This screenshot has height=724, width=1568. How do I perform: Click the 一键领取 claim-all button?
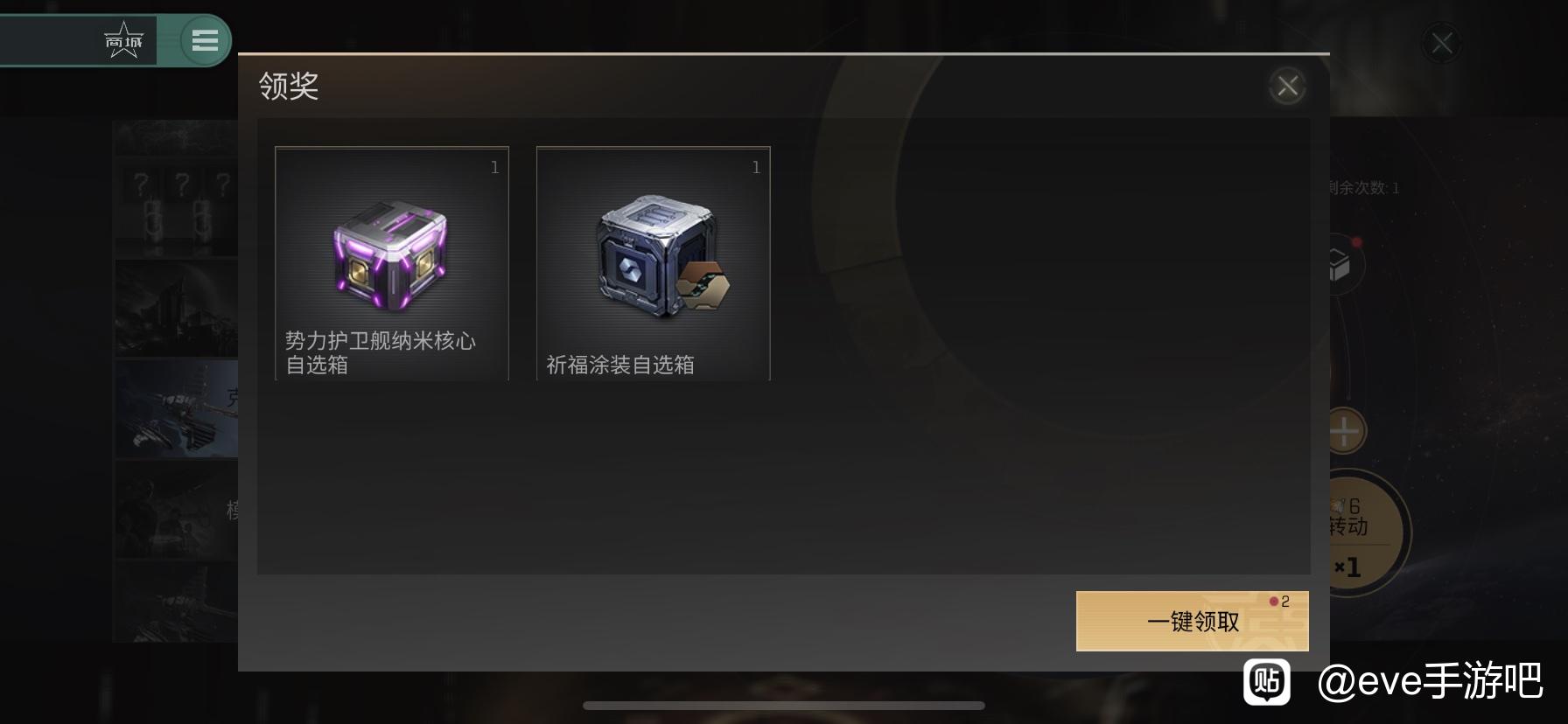click(1192, 621)
